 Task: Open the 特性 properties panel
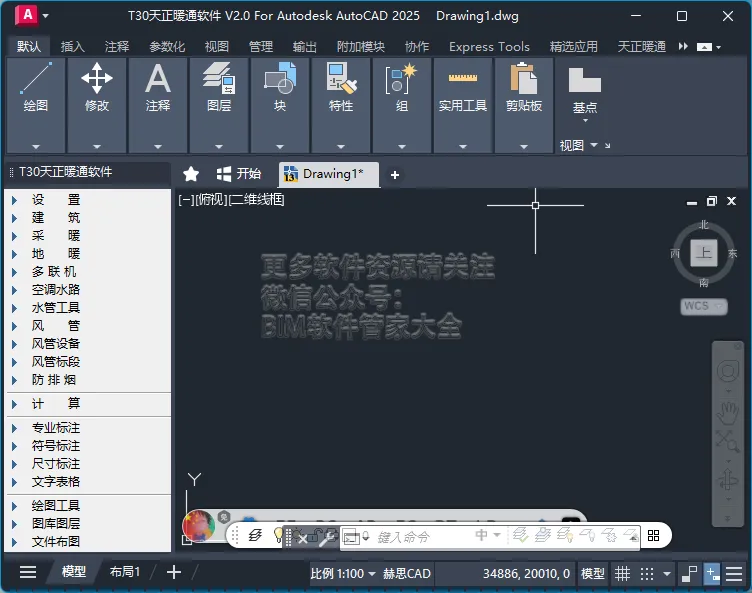[341, 105]
